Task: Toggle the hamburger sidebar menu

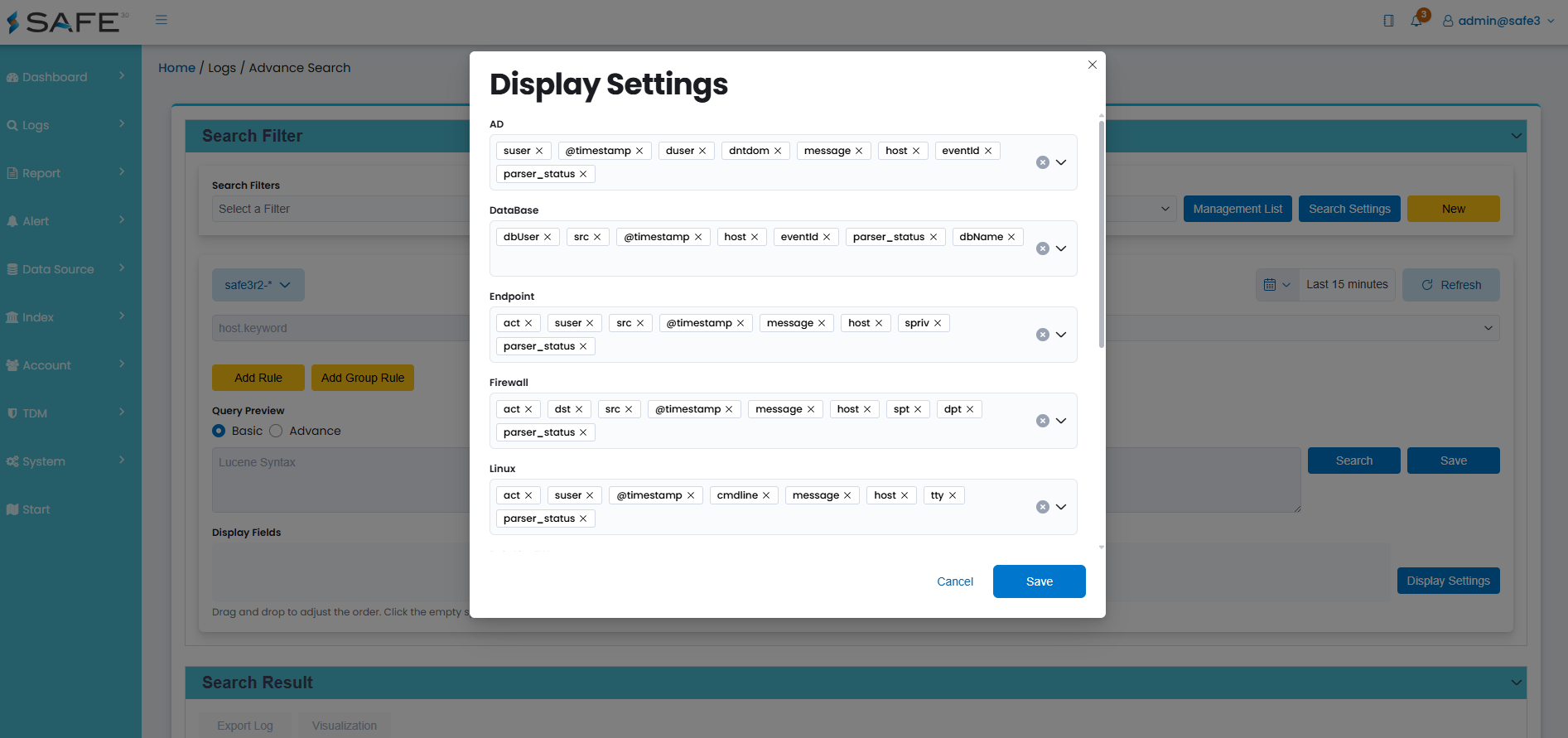Action: (x=162, y=20)
